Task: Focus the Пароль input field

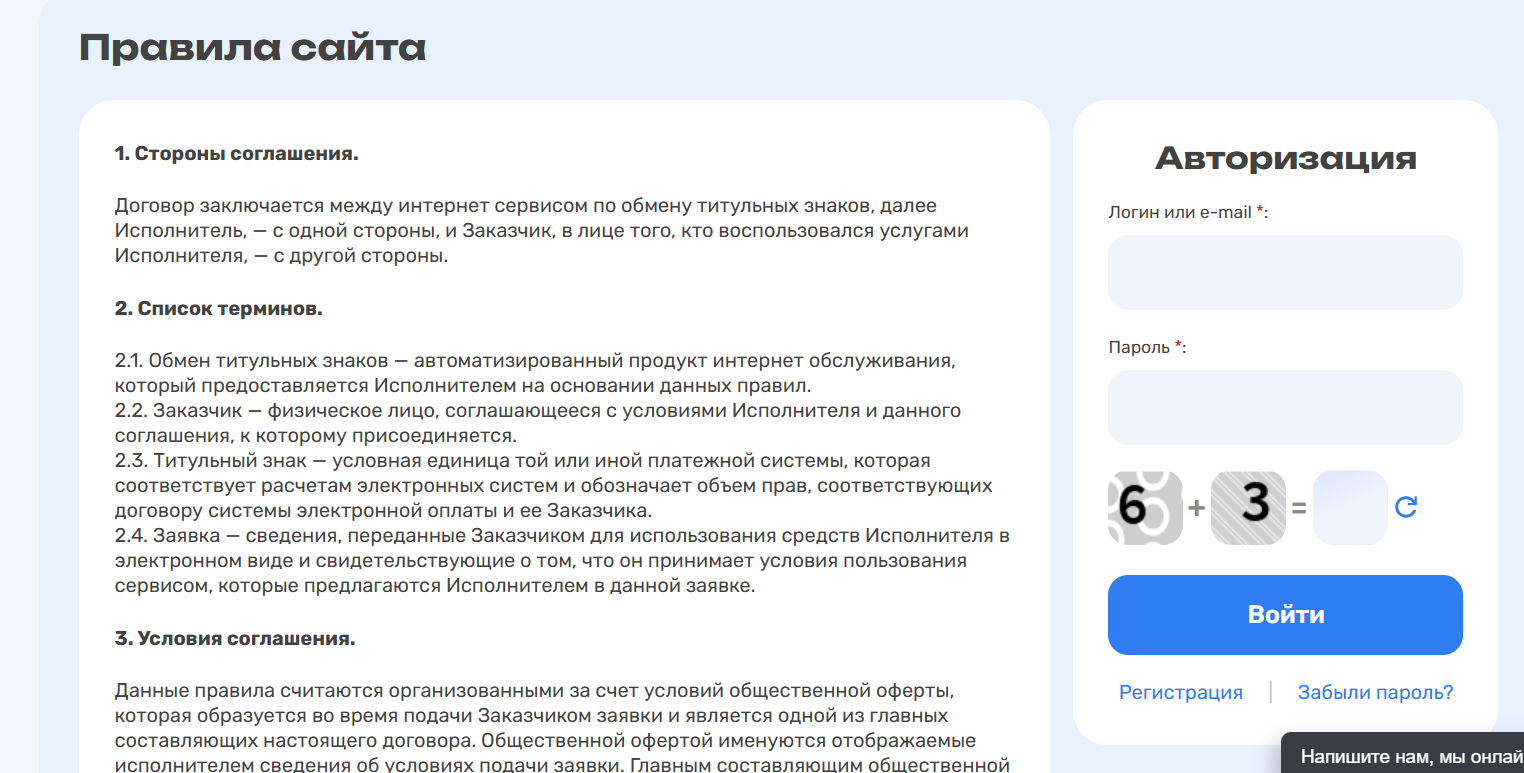Action: [1285, 407]
